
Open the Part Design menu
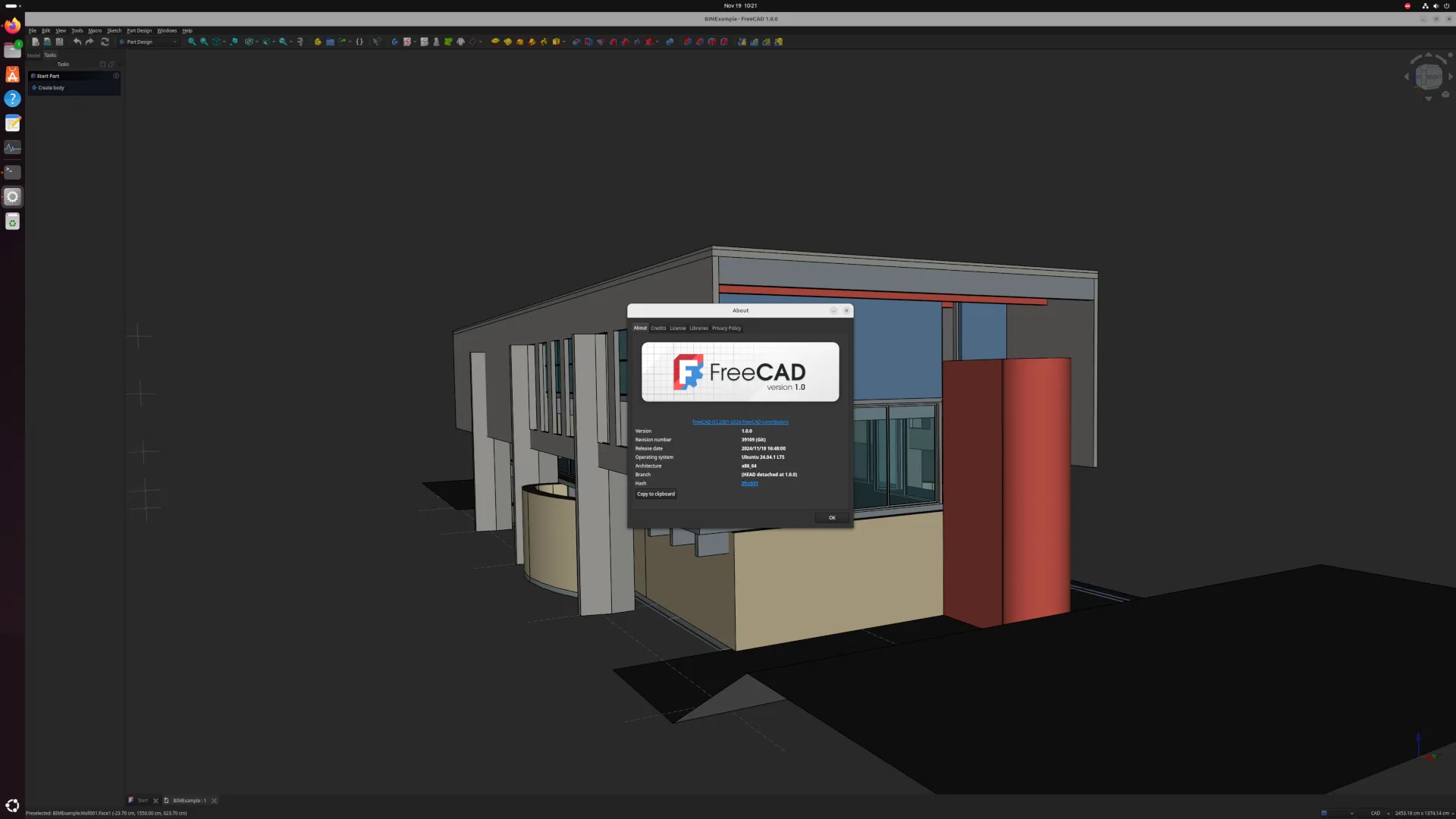coord(140,31)
